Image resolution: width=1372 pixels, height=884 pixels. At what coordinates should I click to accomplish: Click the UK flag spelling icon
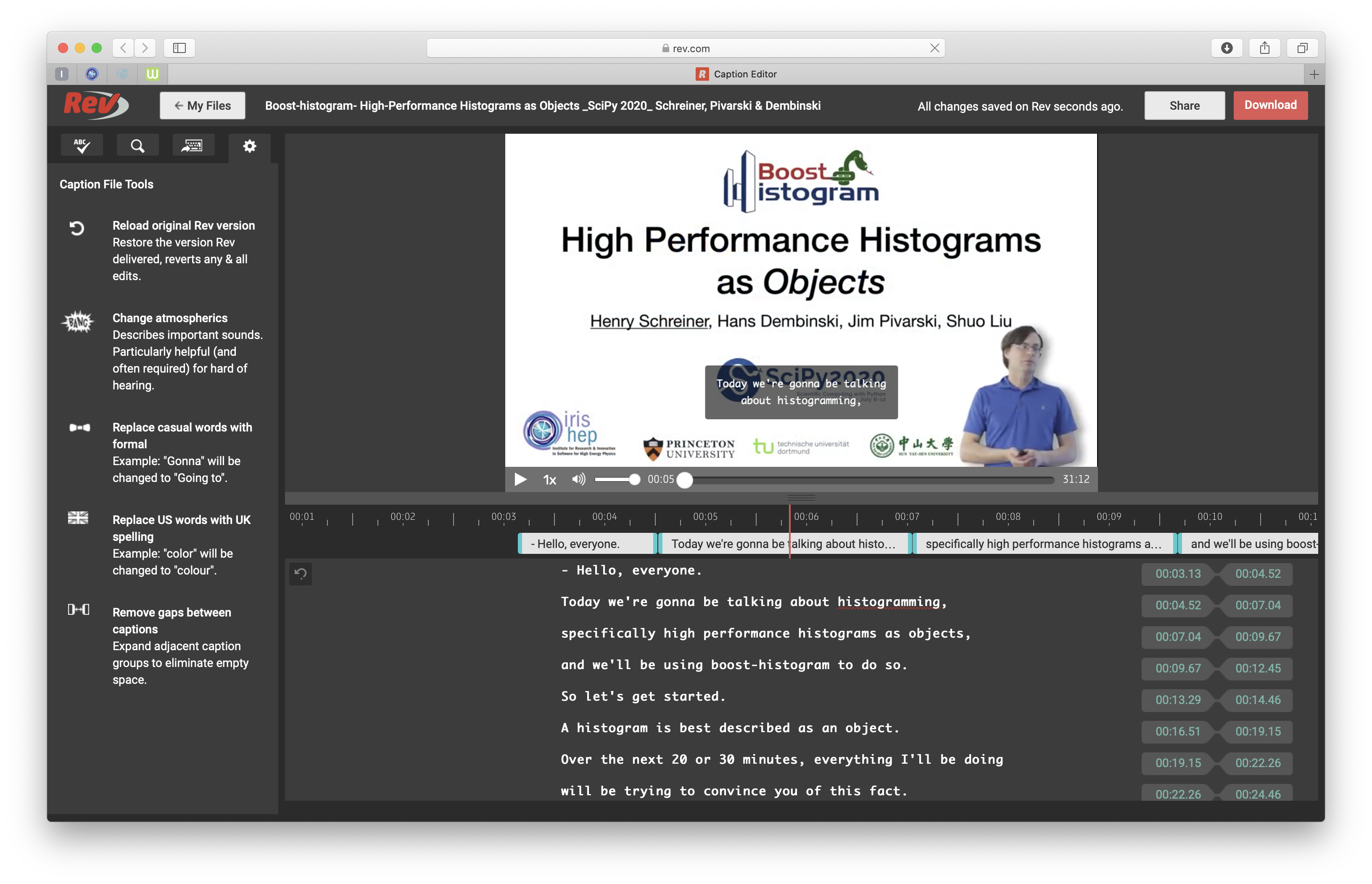[78, 518]
